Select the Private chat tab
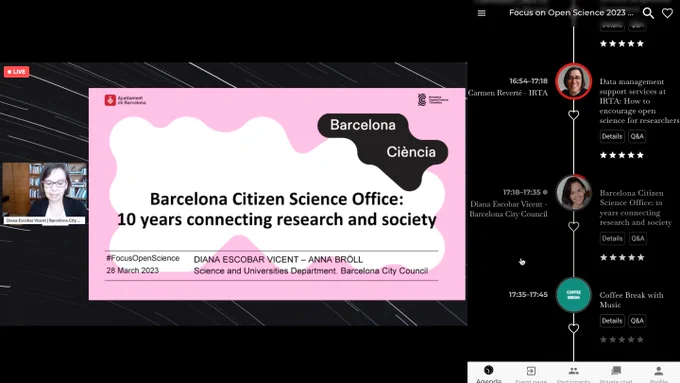680x383 pixels. click(x=616, y=374)
